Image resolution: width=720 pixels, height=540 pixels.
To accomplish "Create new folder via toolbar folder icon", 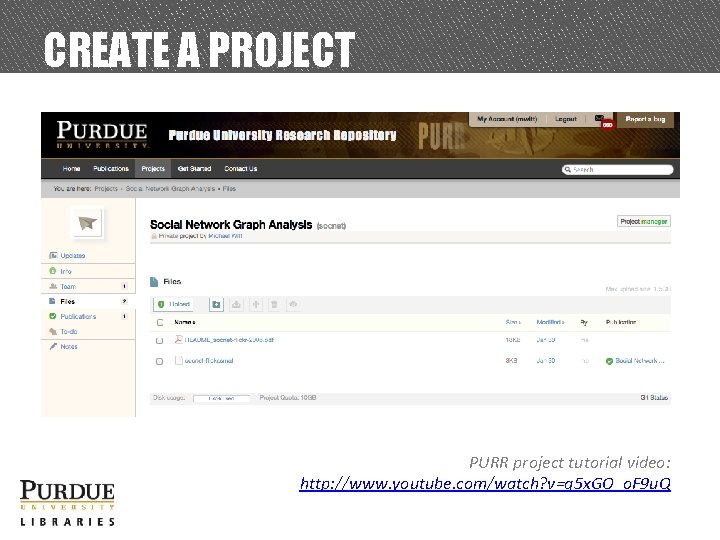I will point(216,304).
